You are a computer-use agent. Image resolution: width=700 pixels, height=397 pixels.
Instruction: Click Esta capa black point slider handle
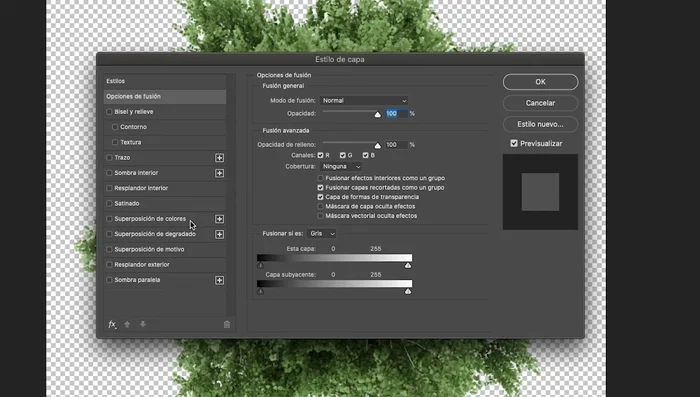tap(261, 265)
